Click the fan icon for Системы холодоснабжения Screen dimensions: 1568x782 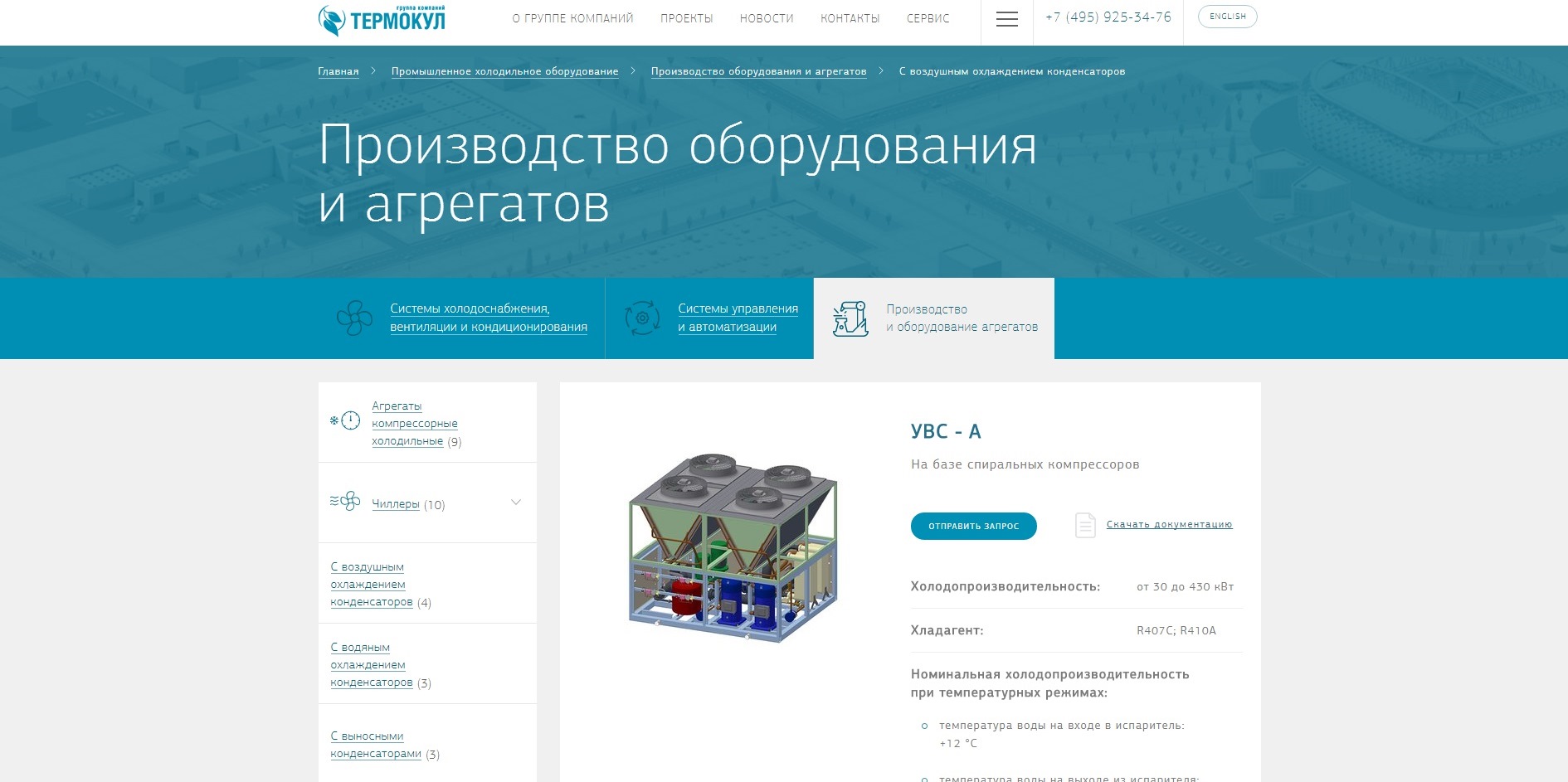pyautogui.click(x=354, y=318)
